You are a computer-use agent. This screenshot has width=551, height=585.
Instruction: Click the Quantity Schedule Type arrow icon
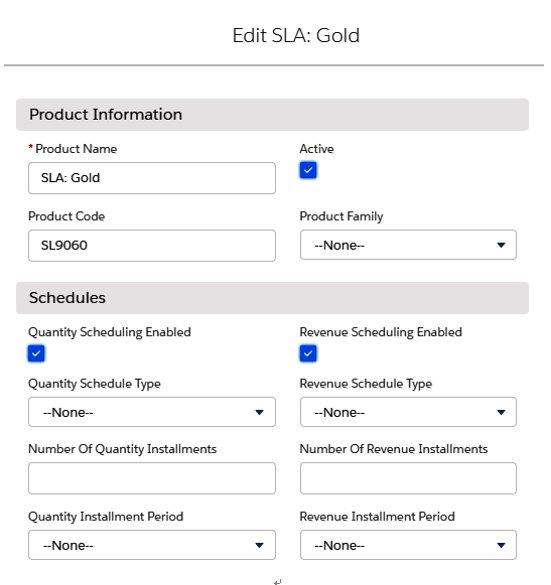[x=259, y=412]
